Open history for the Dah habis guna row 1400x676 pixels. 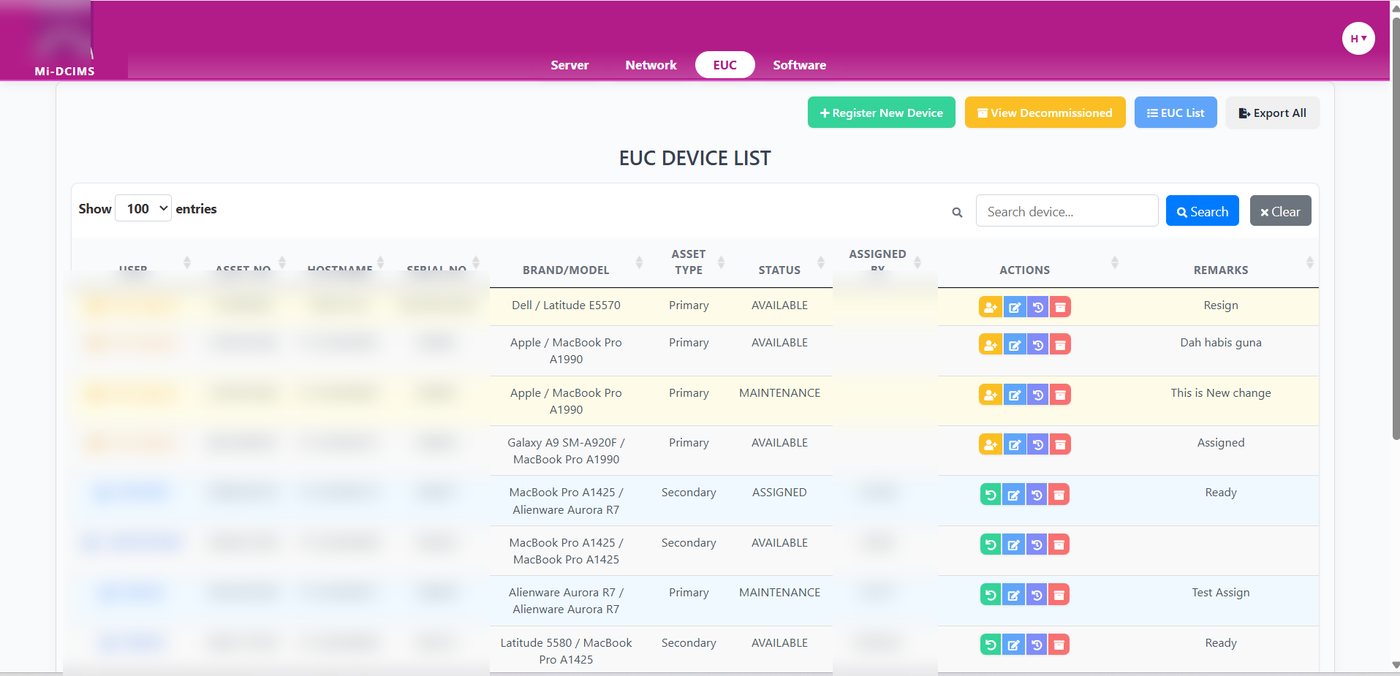(1038, 345)
